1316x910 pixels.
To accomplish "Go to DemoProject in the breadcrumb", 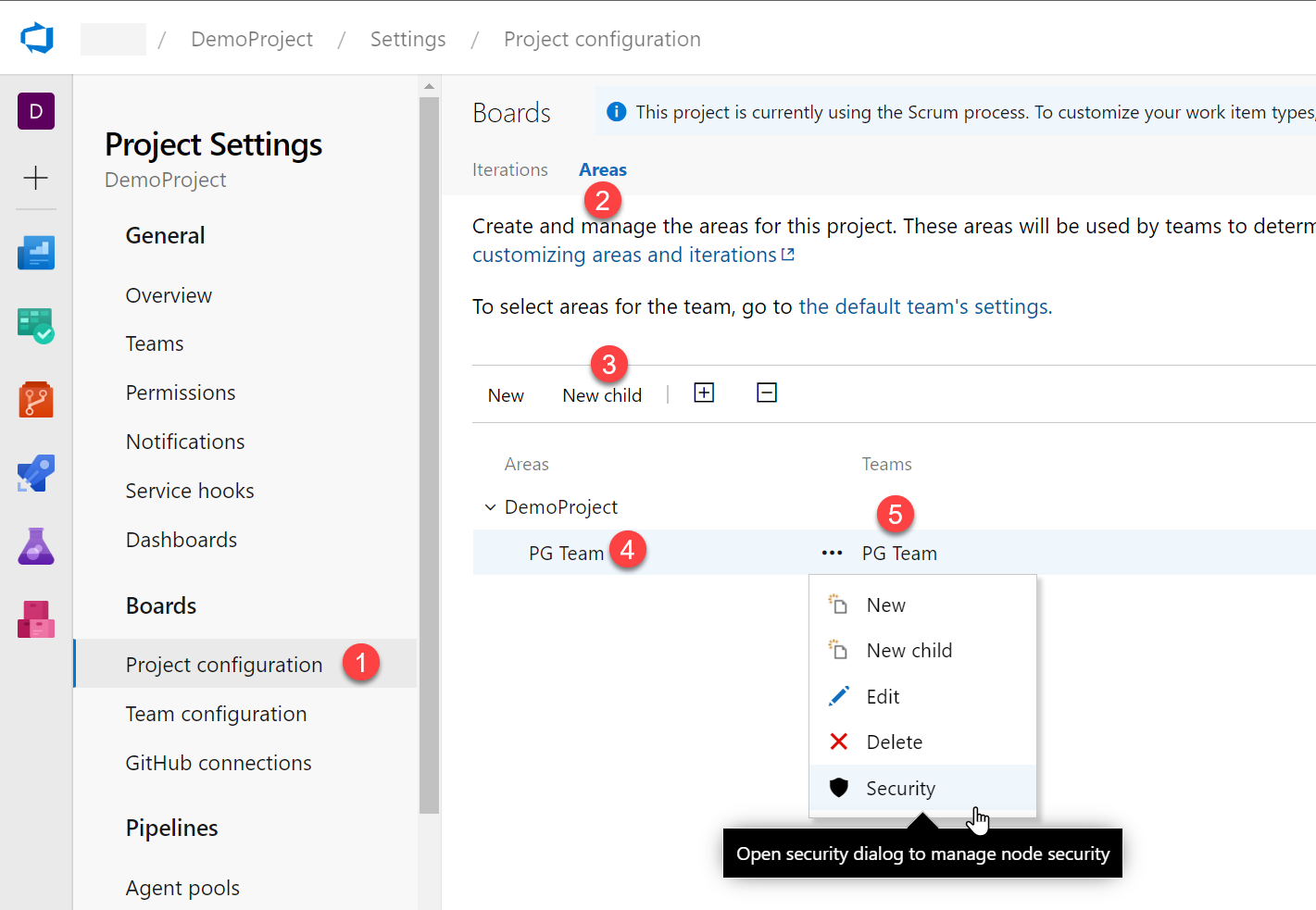I will pyautogui.click(x=252, y=39).
